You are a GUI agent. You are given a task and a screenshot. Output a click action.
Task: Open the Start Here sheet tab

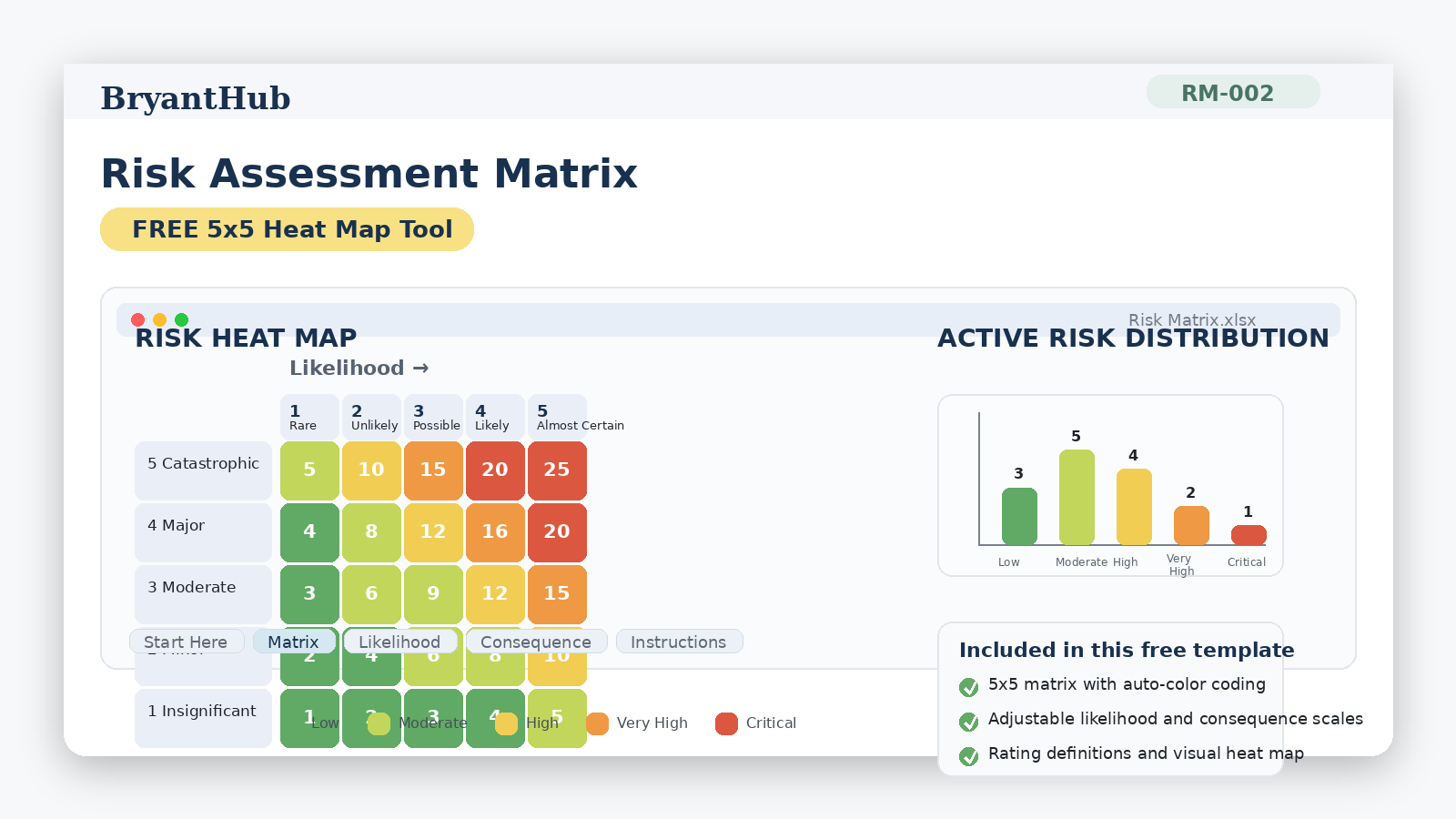click(x=186, y=642)
